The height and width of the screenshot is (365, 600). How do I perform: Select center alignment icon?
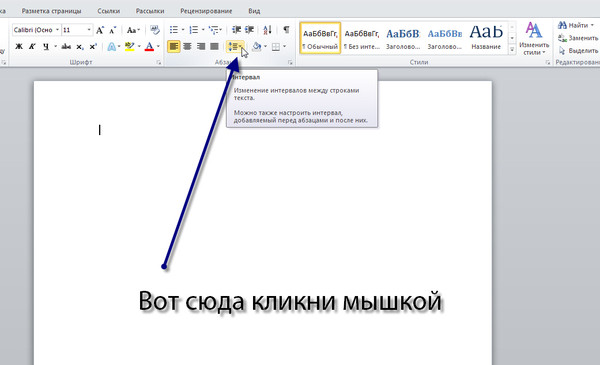pos(187,47)
